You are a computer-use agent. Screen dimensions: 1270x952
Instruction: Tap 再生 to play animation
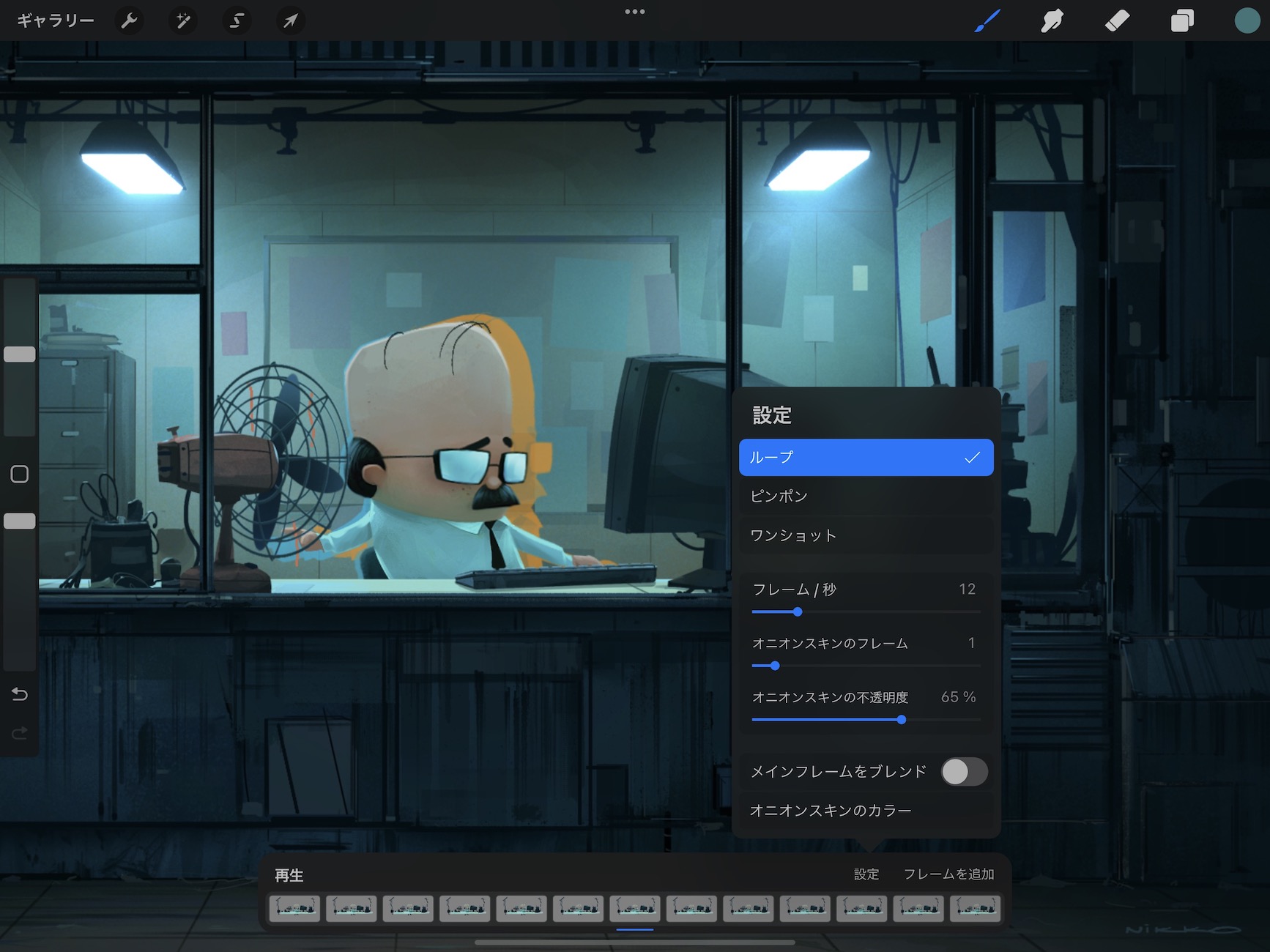[x=289, y=875]
